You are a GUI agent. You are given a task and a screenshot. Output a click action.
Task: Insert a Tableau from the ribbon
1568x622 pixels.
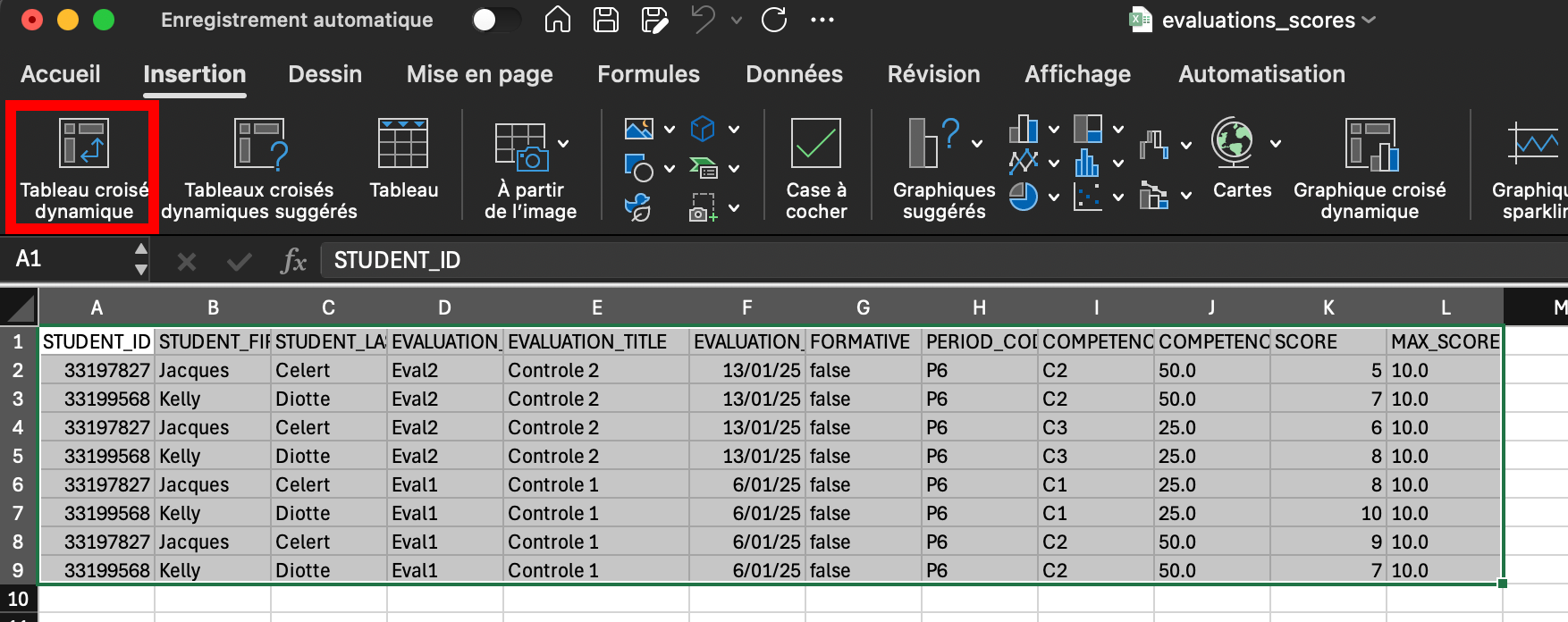(403, 144)
